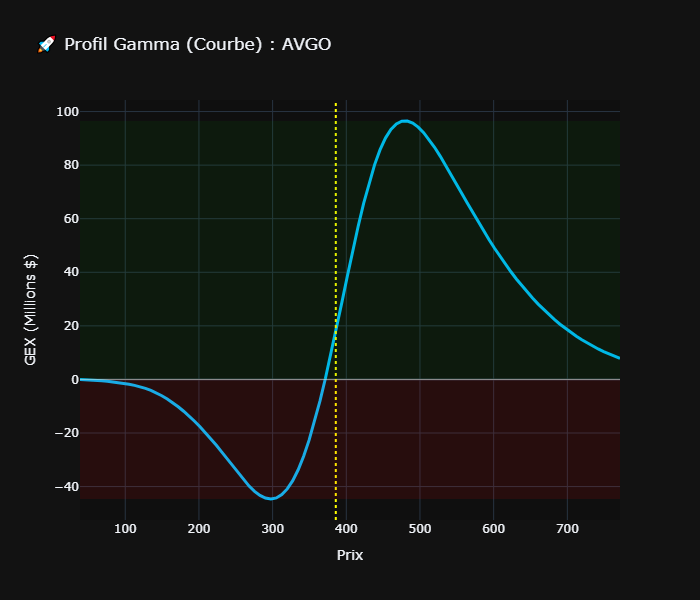Viewport: 700px width, 600px height.
Task: Click the y-axis tick label '−40'
Action: pos(67,487)
